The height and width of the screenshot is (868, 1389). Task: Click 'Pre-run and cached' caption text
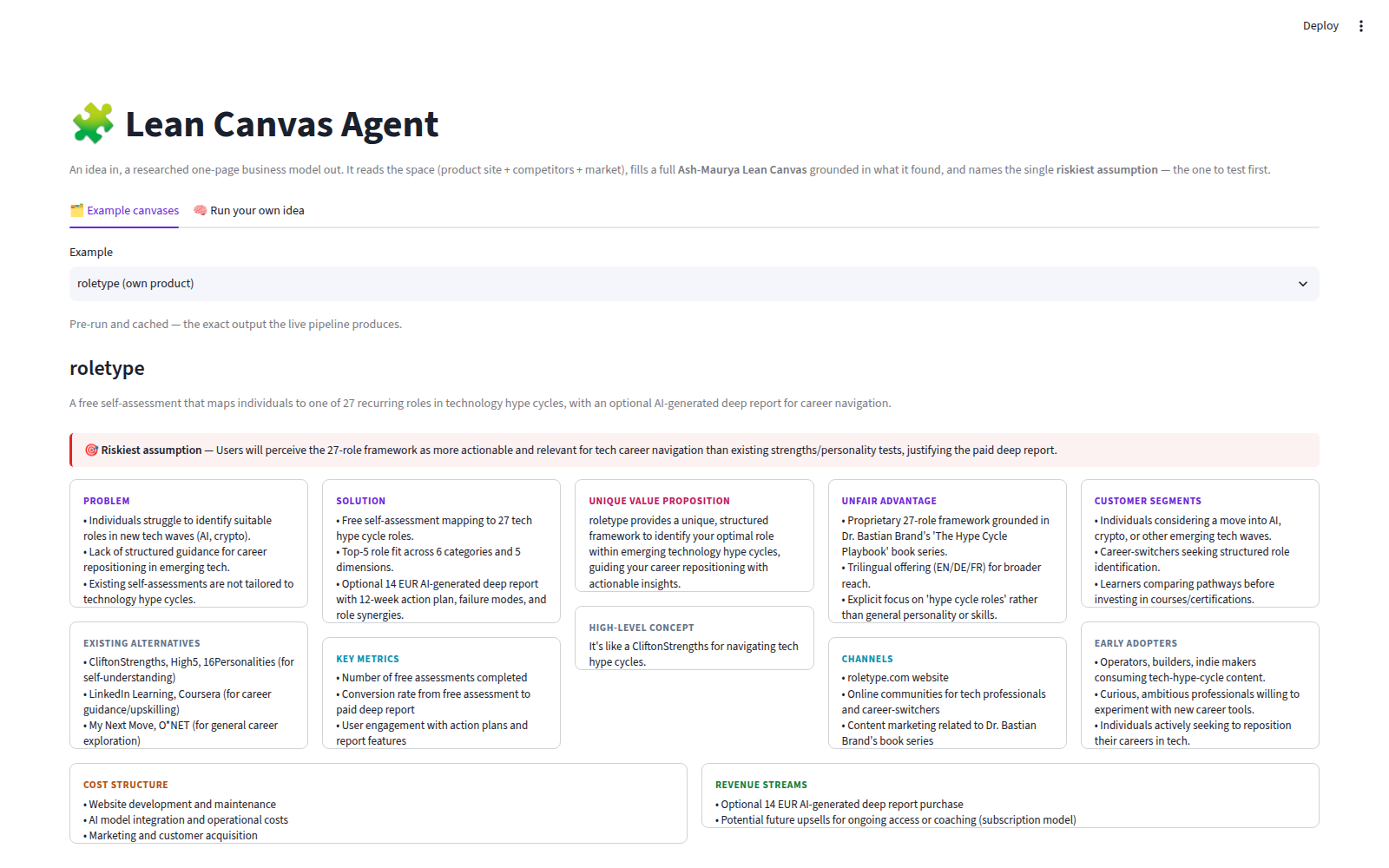point(235,325)
